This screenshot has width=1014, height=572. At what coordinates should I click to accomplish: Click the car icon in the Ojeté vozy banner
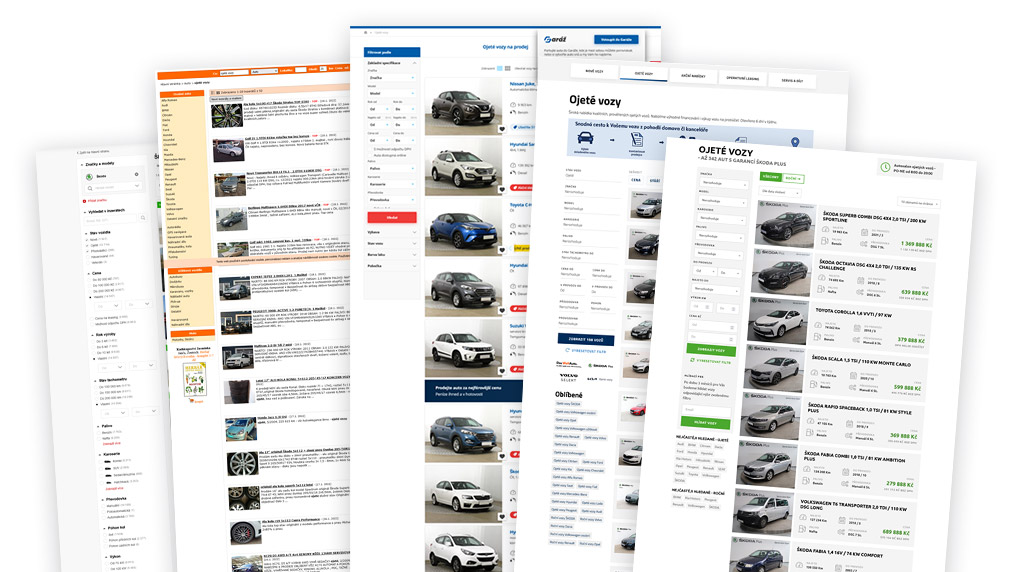(585, 138)
